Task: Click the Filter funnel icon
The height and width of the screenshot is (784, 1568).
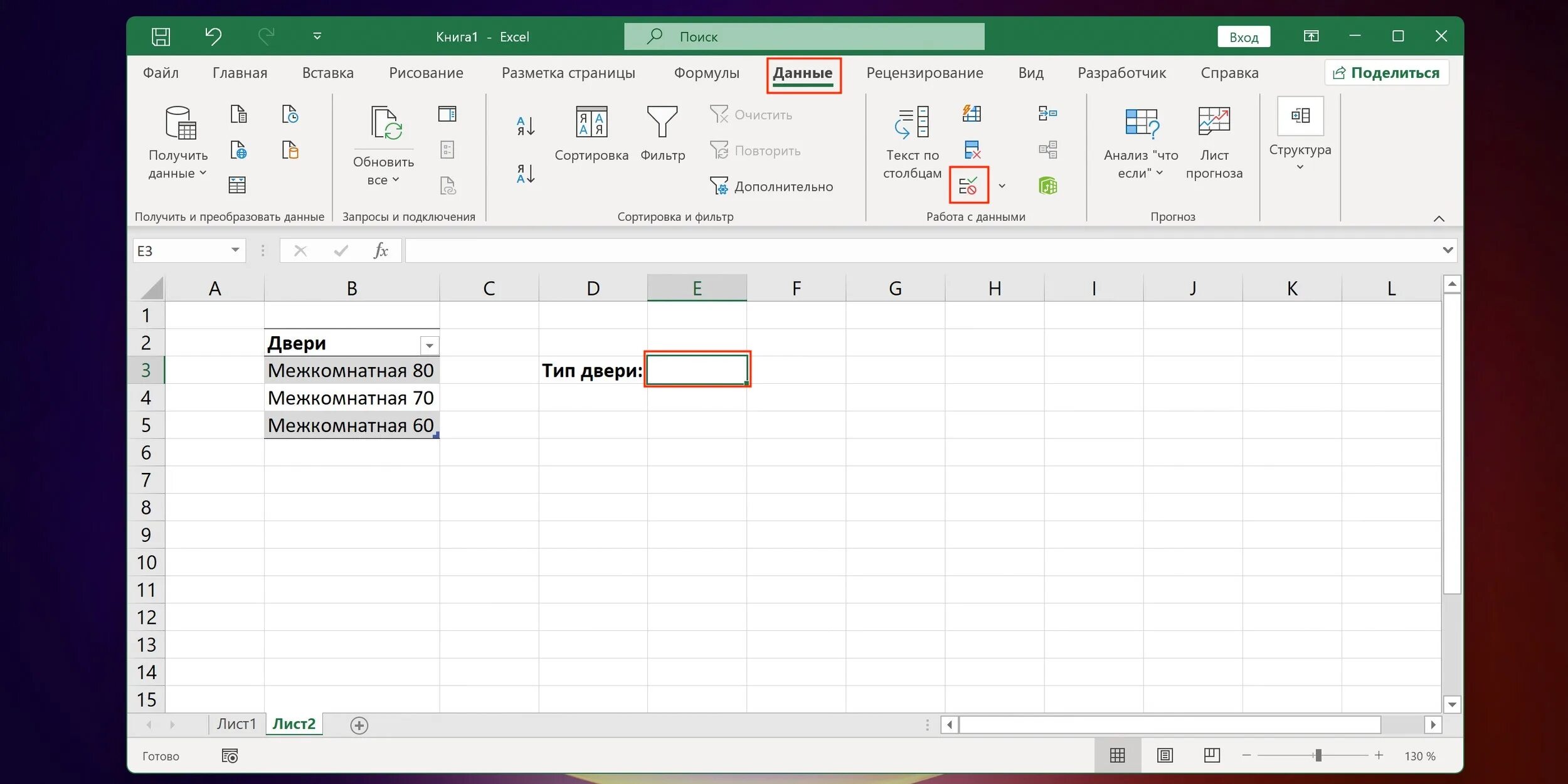Action: [x=662, y=122]
